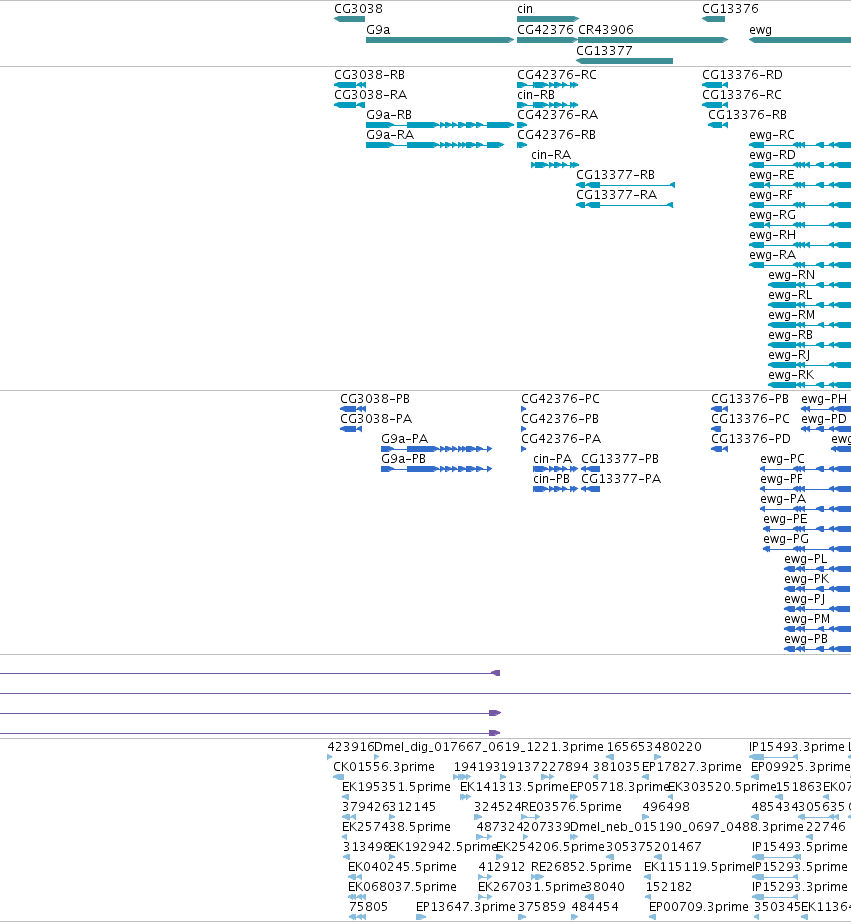The image size is (851, 922).
Task: Open transcript CG13376-RB label
Action: pos(747,115)
